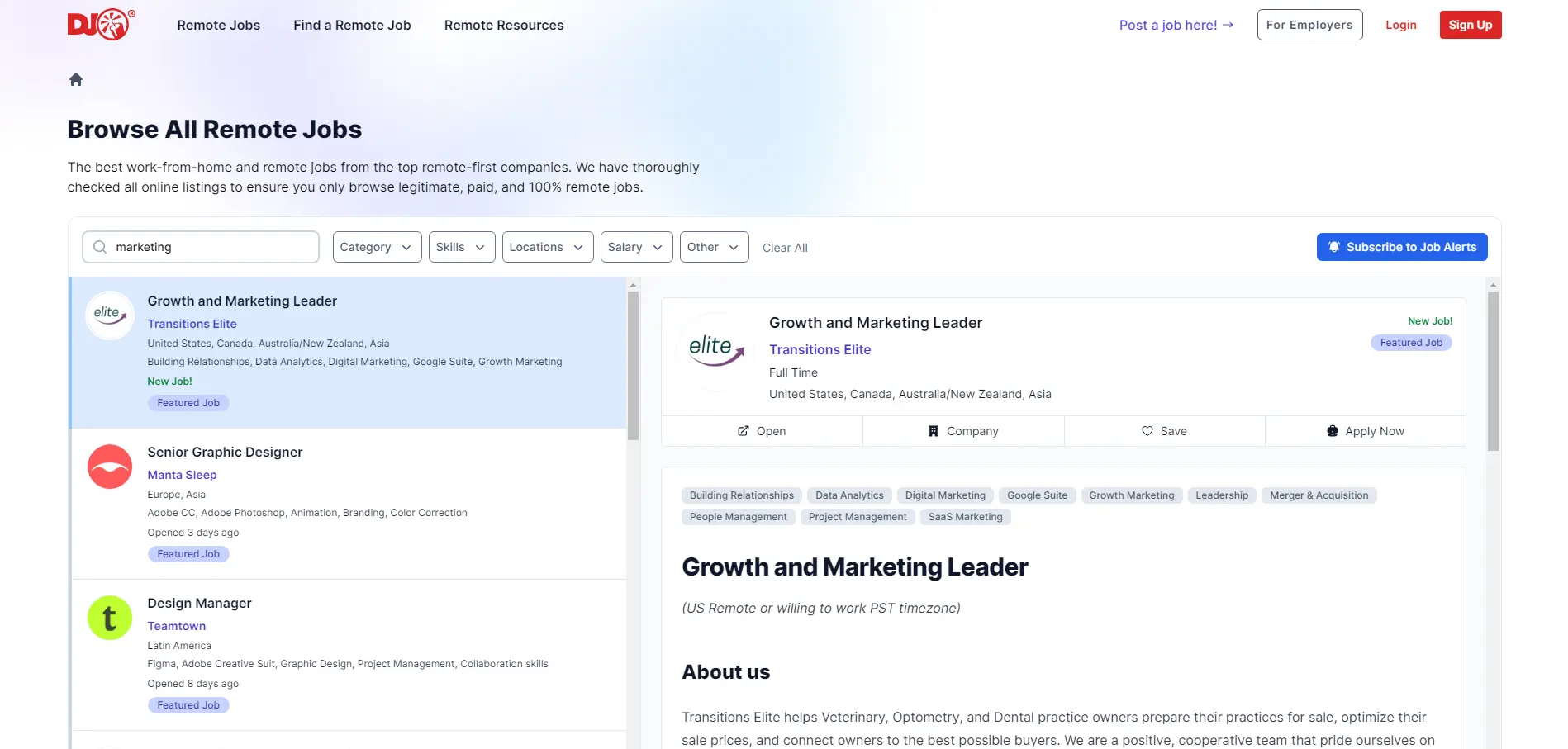Click the Login link
This screenshot has width=1568, height=749.
click(x=1401, y=25)
